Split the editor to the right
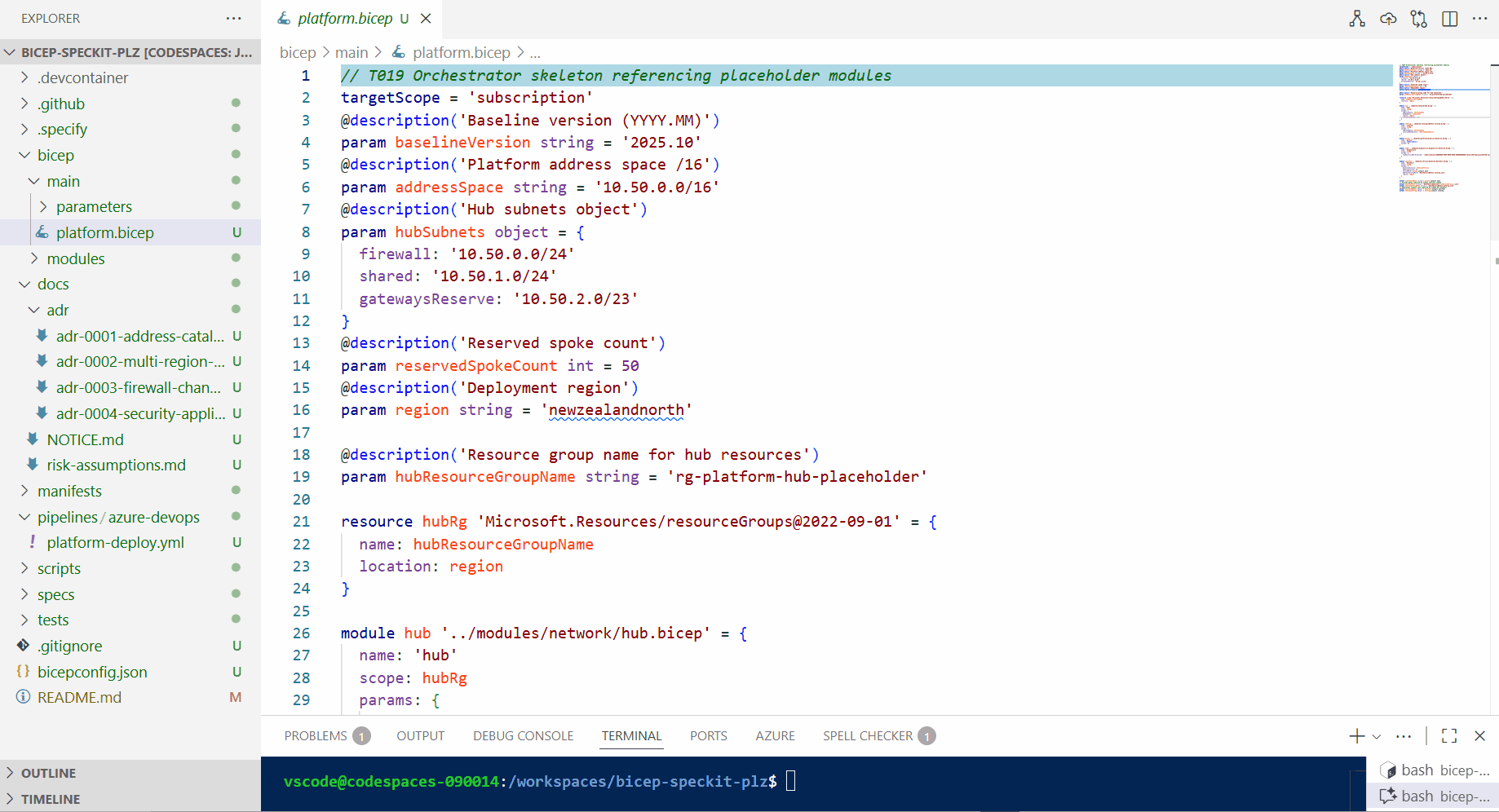The image size is (1499, 812). tap(1450, 19)
